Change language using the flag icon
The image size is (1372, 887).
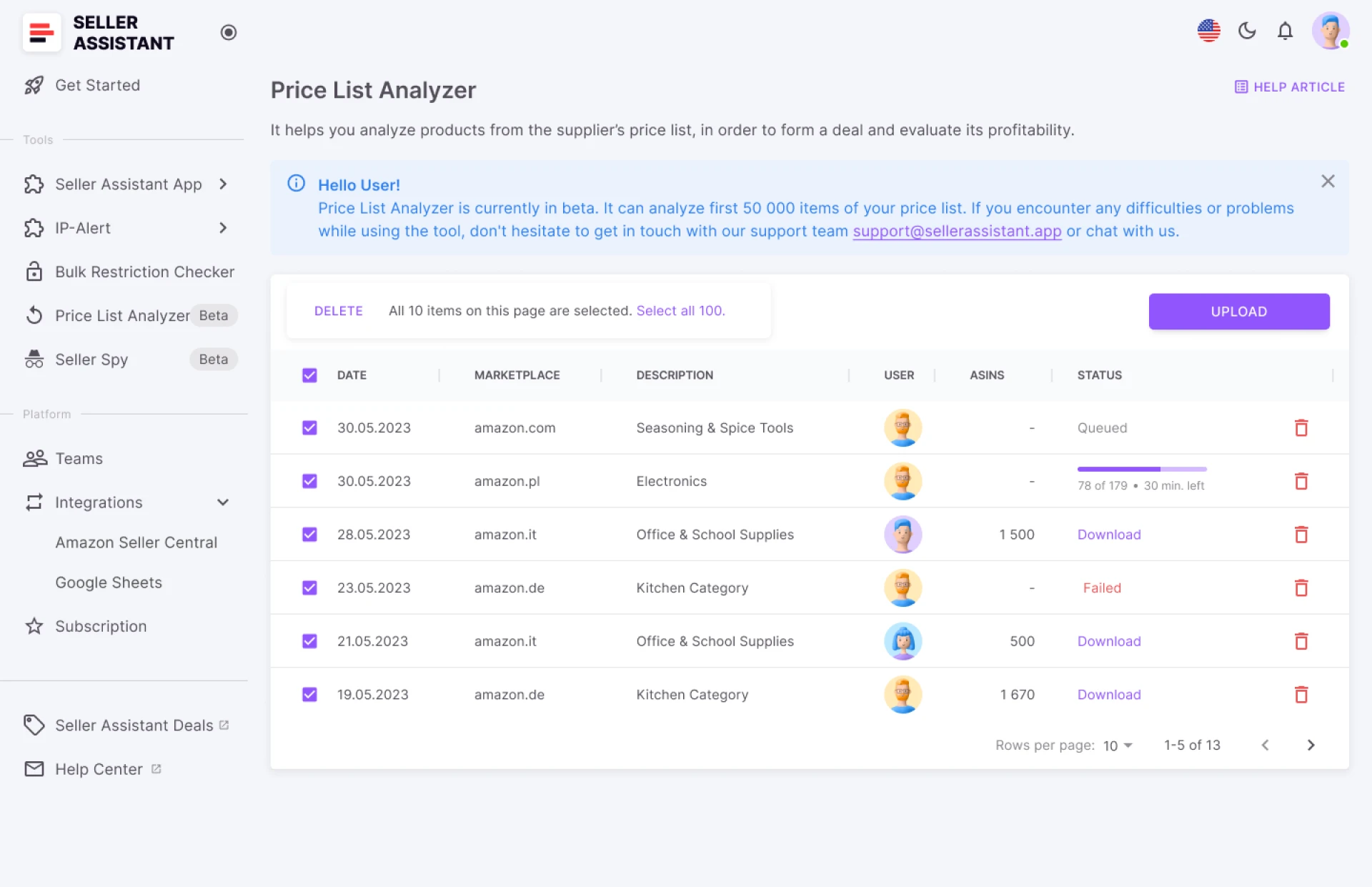1208,31
